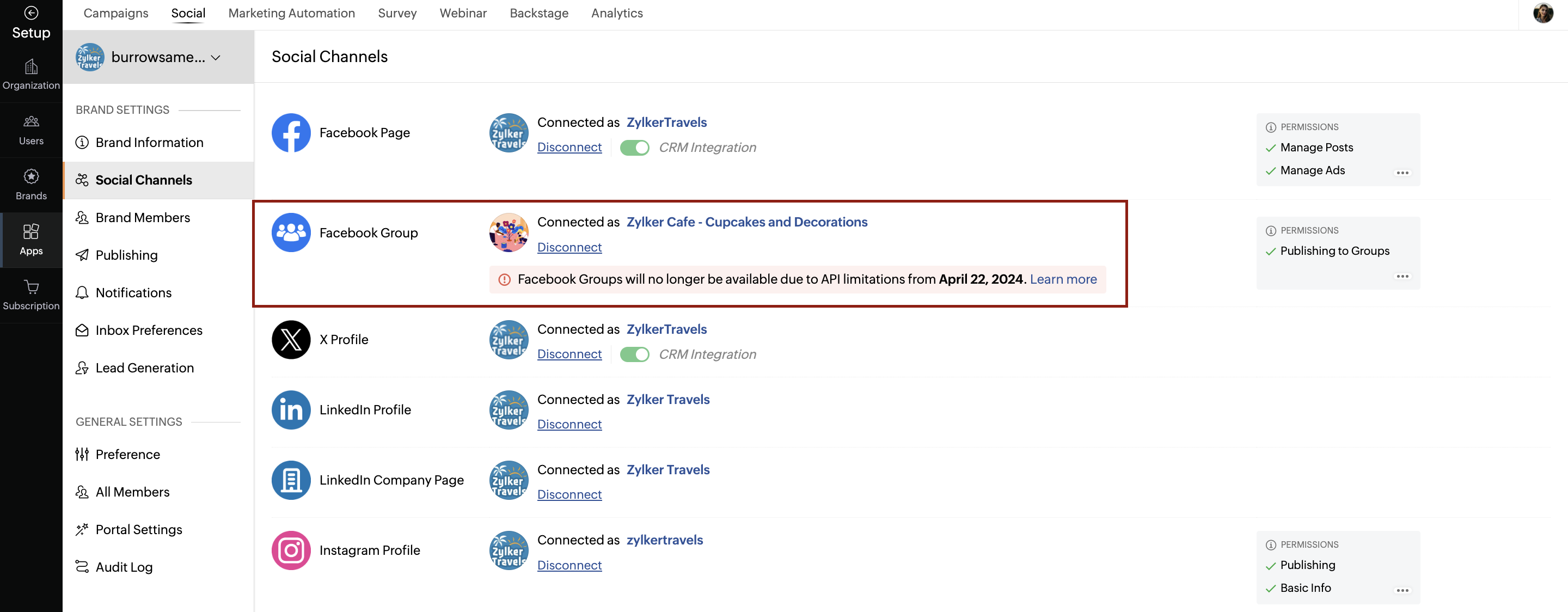The height and width of the screenshot is (612, 1568).
Task: Toggle CRM Integration for Facebook Page
Action: point(634,148)
